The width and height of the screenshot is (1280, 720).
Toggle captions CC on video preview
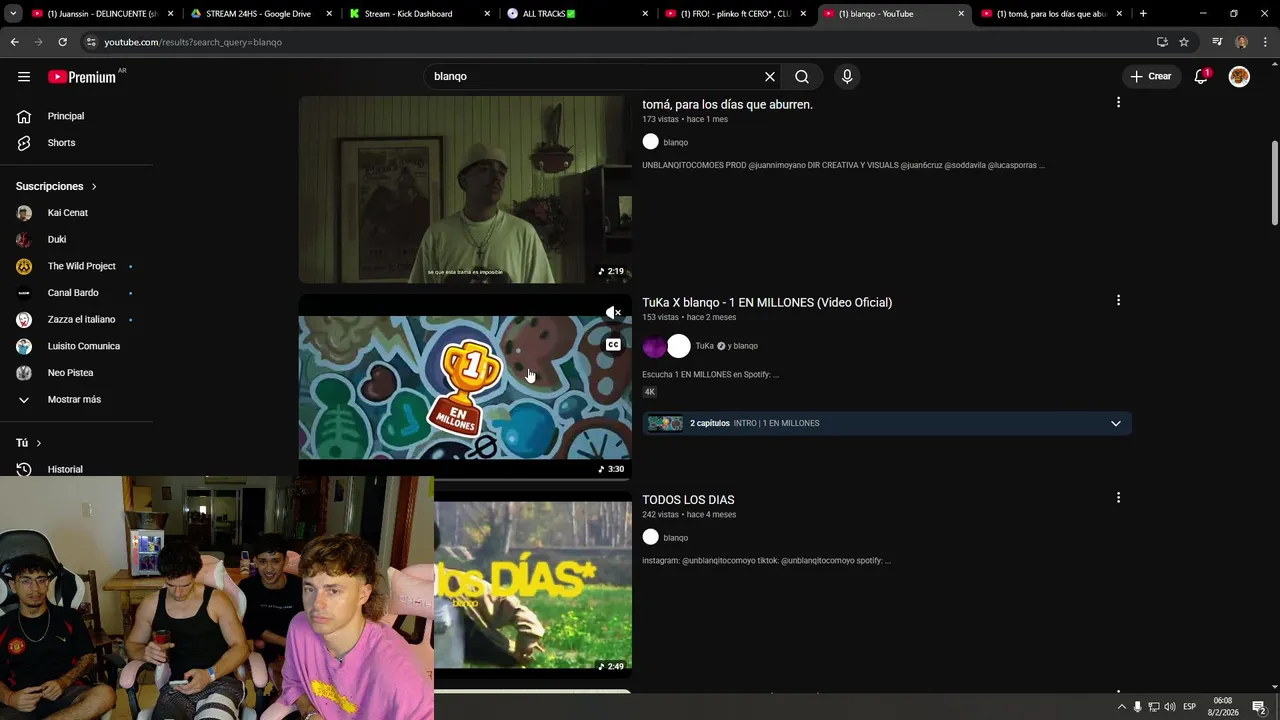[613, 345]
